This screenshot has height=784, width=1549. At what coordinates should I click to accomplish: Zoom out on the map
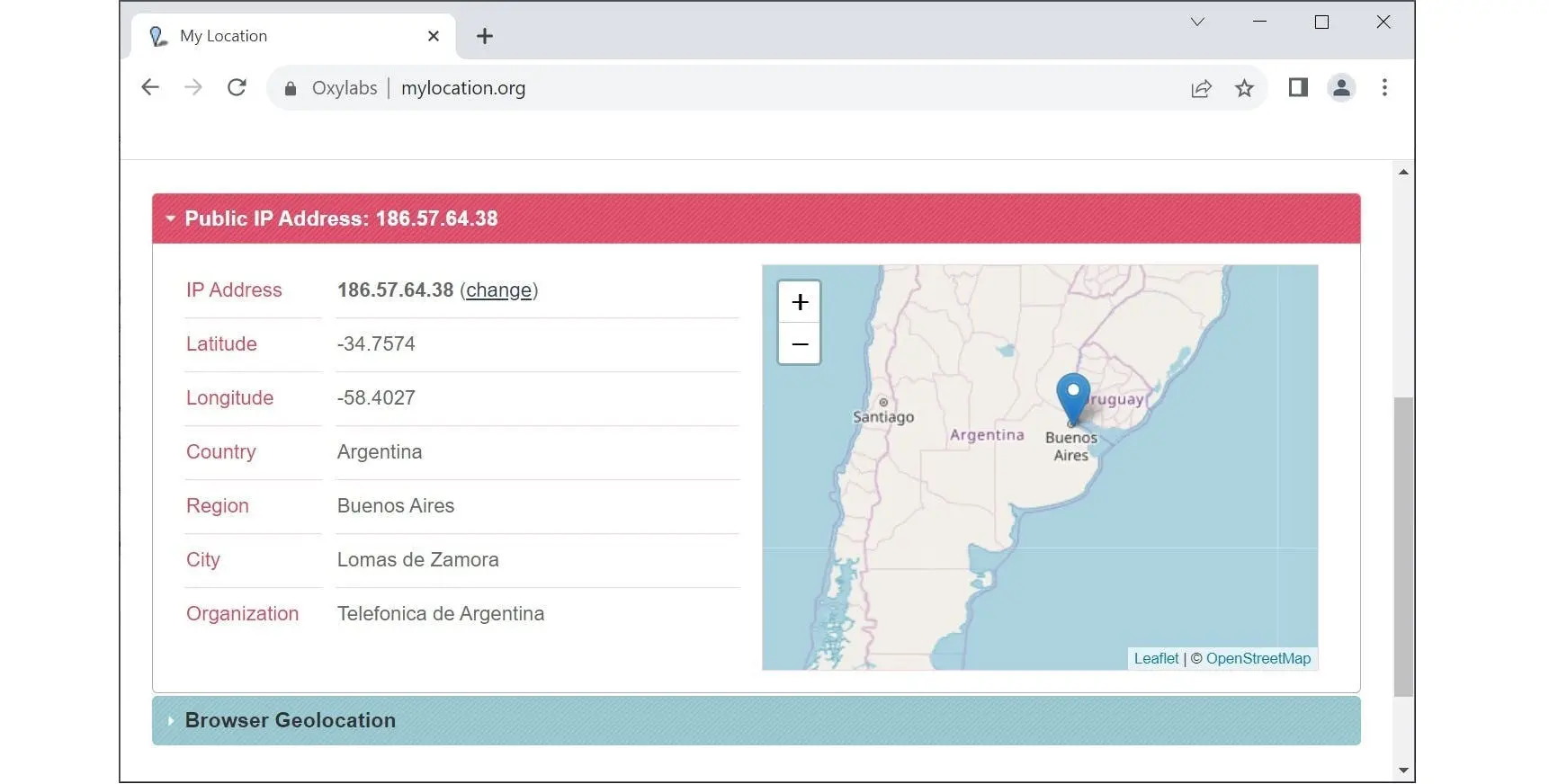(800, 344)
